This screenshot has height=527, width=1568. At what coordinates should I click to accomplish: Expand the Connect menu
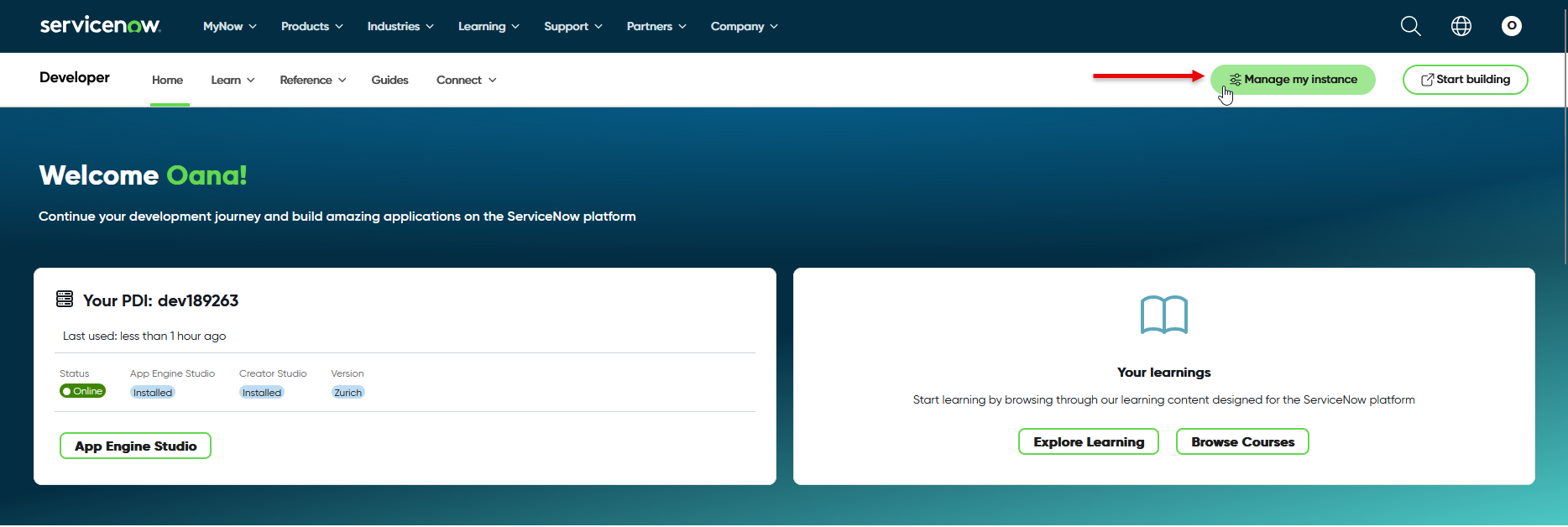pyautogui.click(x=466, y=81)
